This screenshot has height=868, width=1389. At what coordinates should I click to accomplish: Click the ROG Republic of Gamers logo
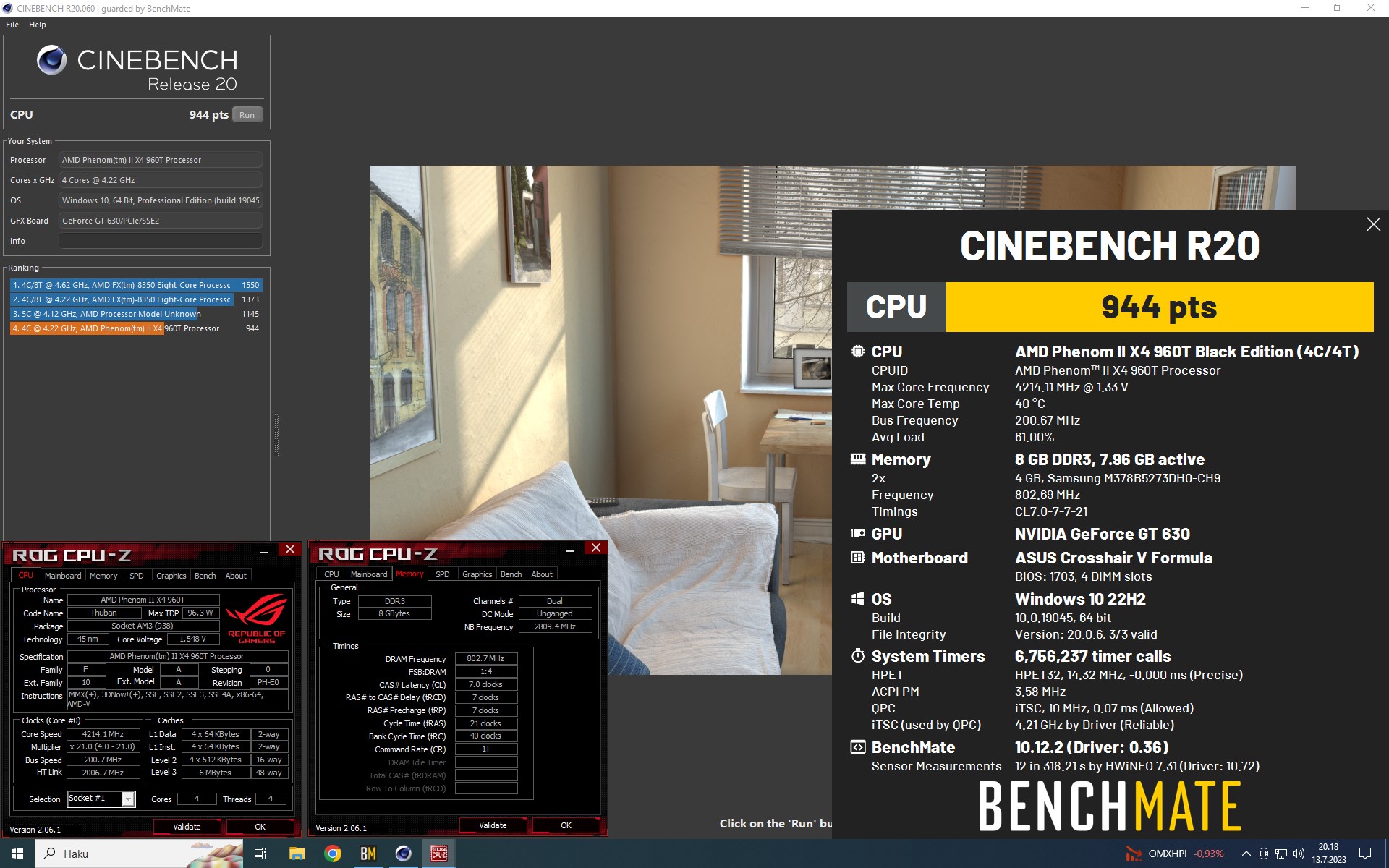click(256, 618)
